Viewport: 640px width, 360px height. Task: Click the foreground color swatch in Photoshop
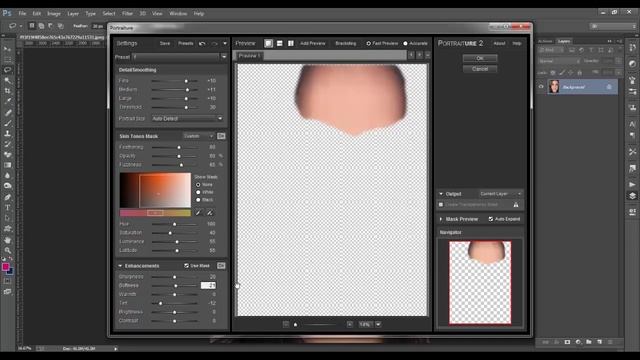click(6, 267)
